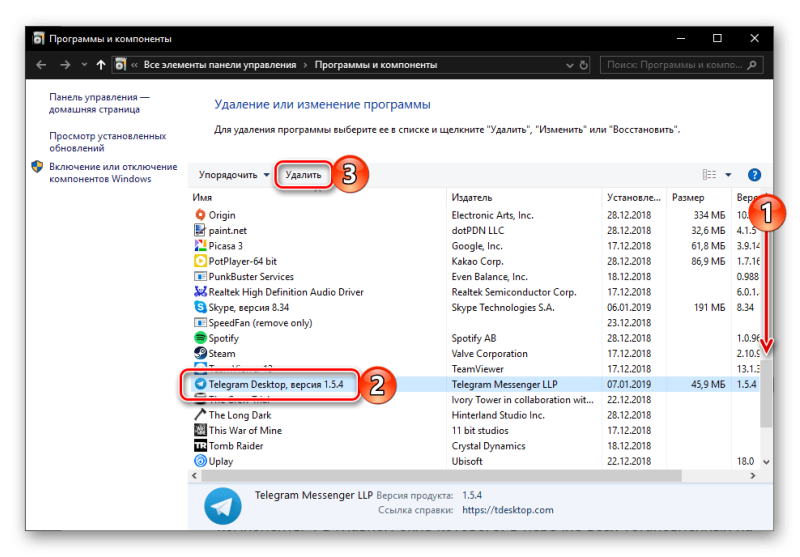Viewport: 800px width, 557px height.
Task: Click 'Программы и компоненты' breadcrumb
Action: pos(376,65)
